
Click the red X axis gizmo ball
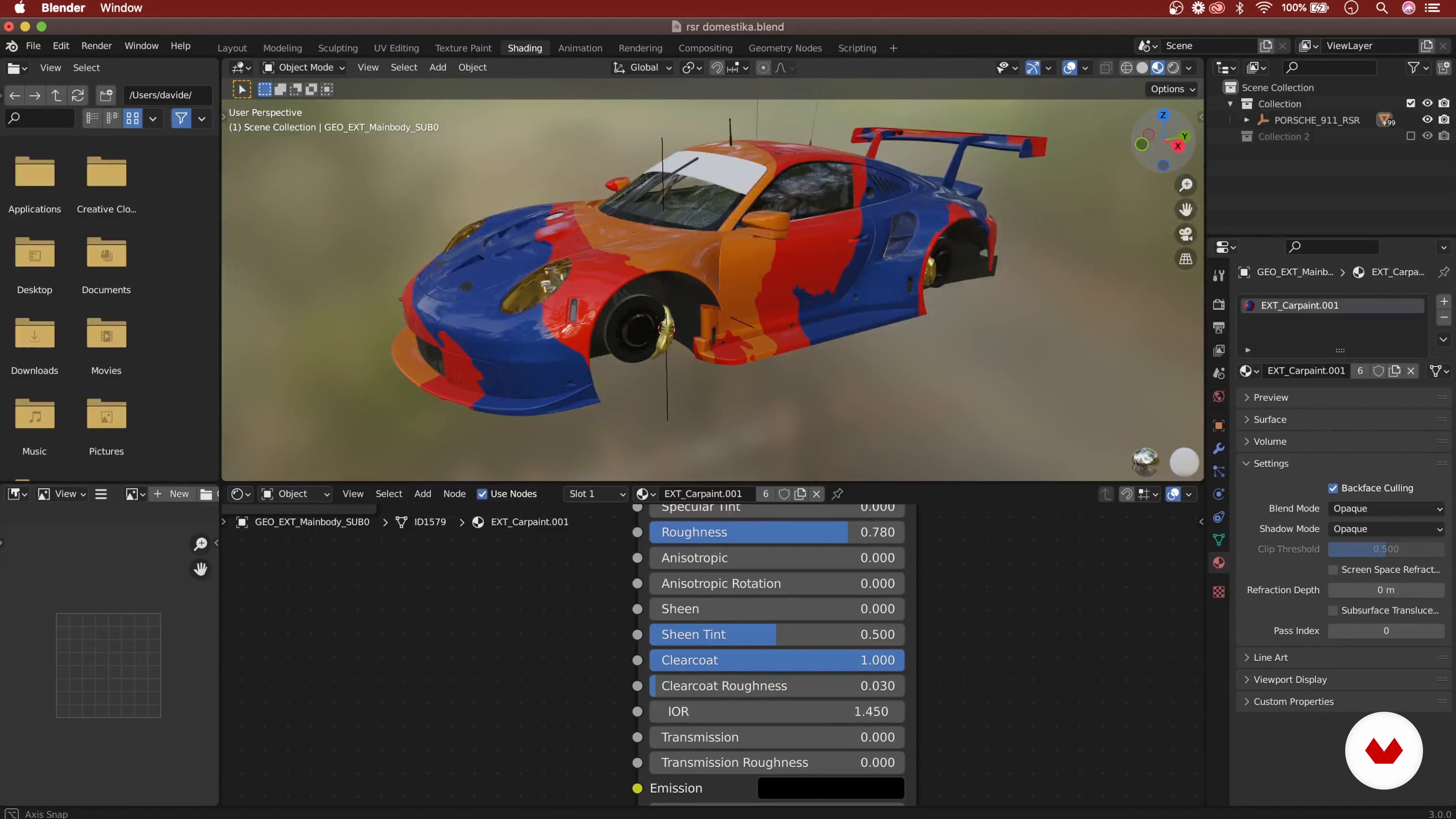[1178, 146]
